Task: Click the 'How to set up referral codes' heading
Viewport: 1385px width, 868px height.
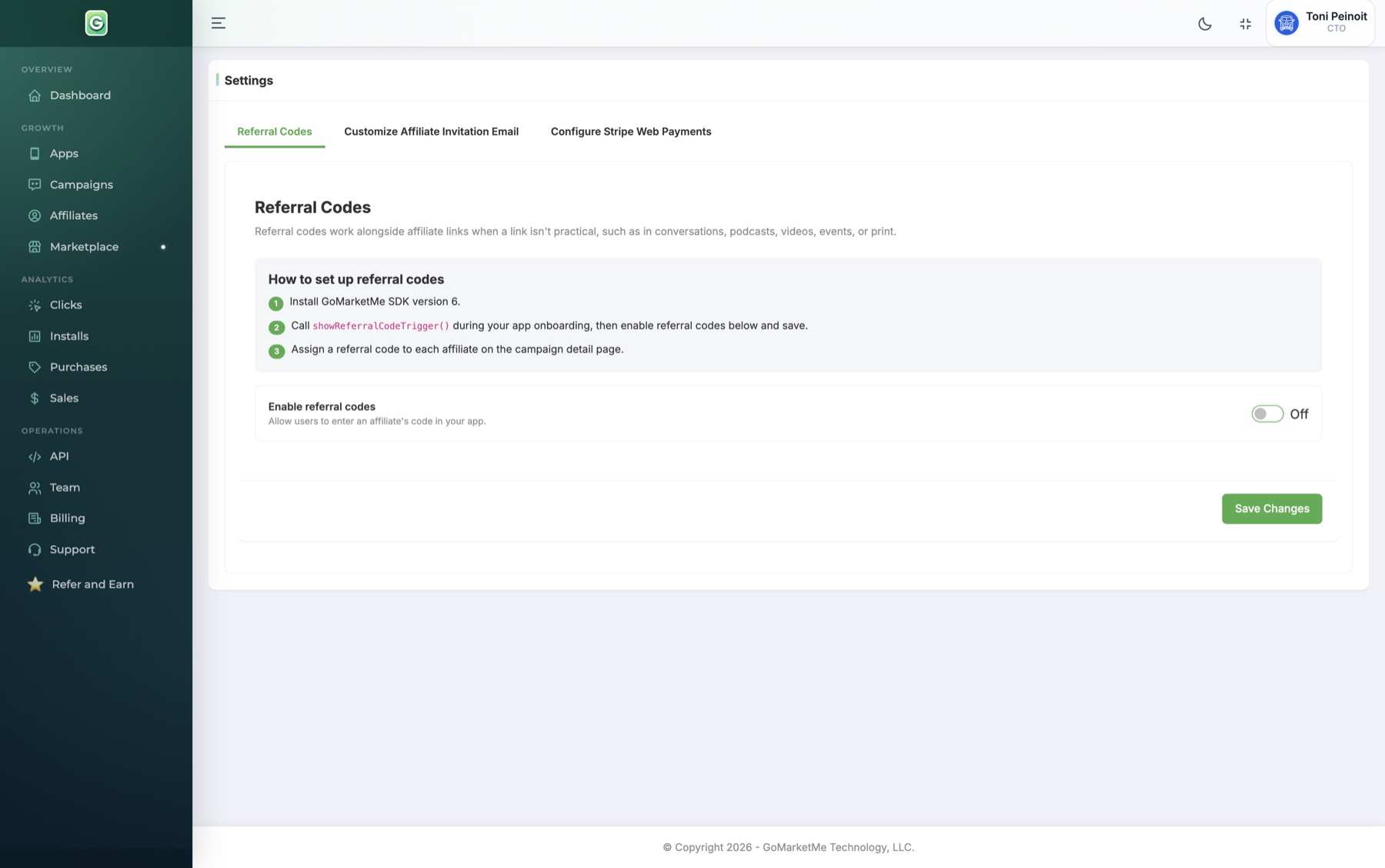Action: pos(356,279)
